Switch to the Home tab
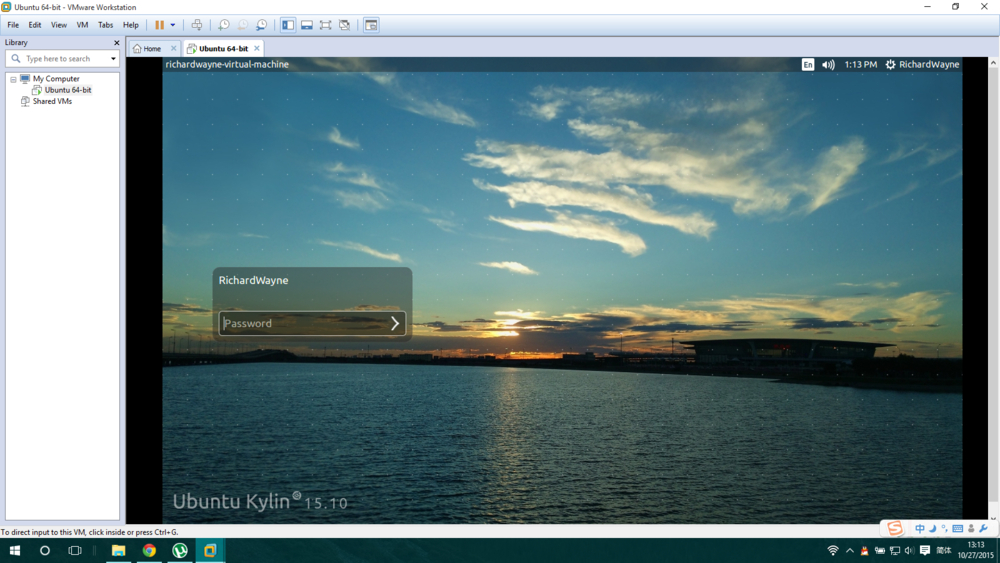Image resolution: width=1000 pixels, height=563 pixels. (152, 48)
